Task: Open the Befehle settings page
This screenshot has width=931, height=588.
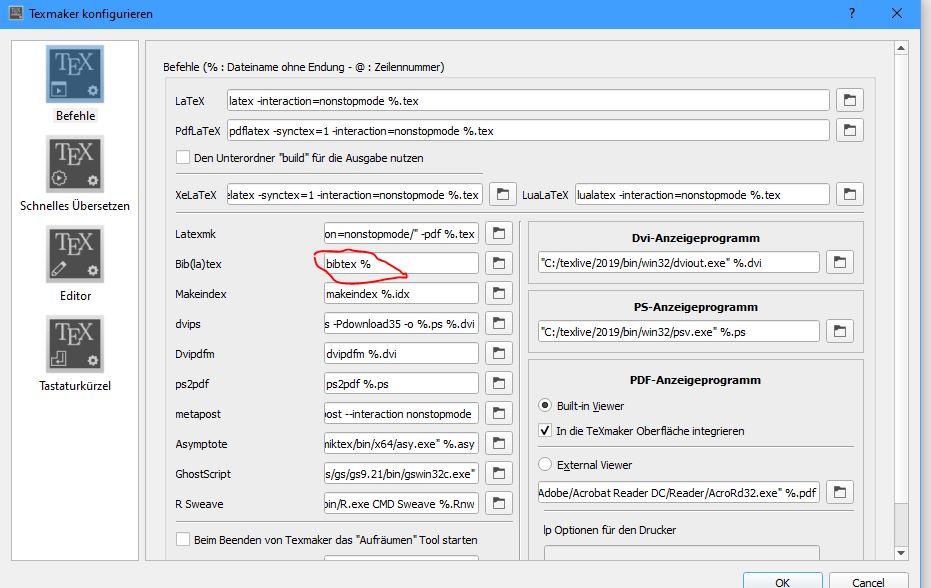Action: (75, 83)
